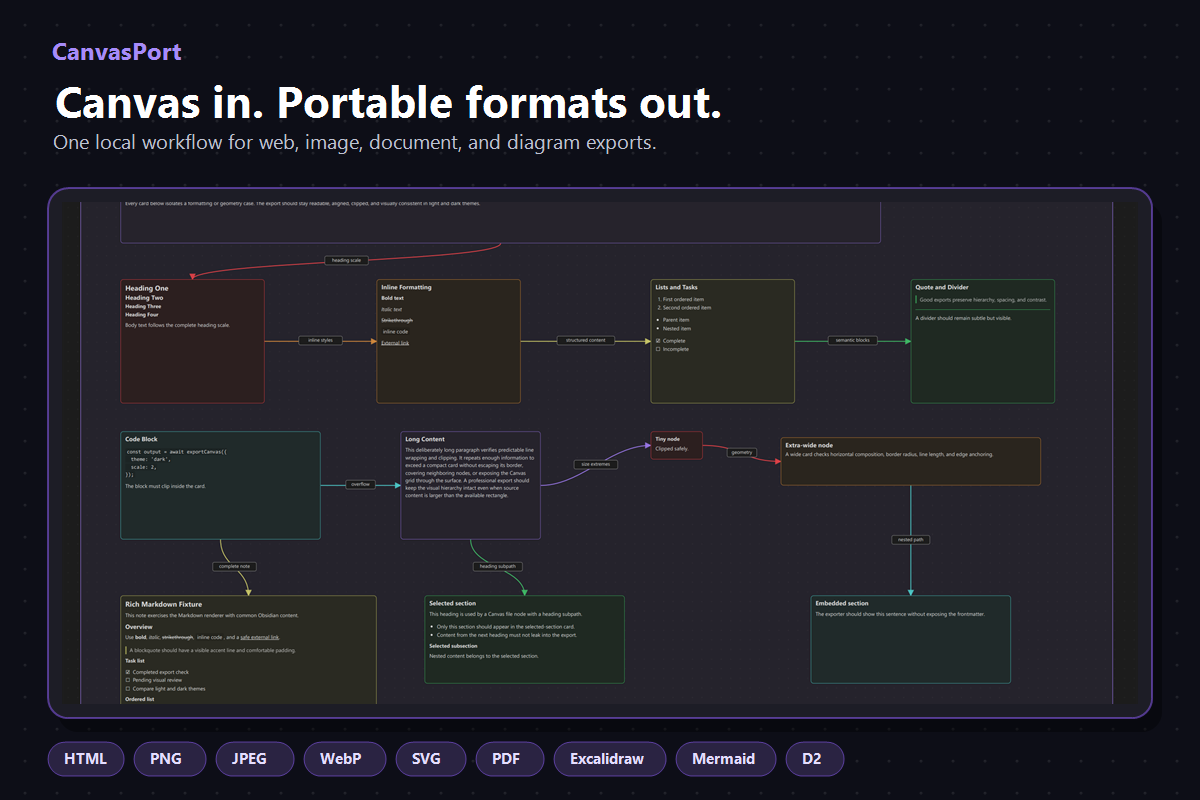Image resolution: width=1200 pixels, height=800 pixels.
Task: Open the safe external link in Rich Markdown card
Action: pos(260,637)
